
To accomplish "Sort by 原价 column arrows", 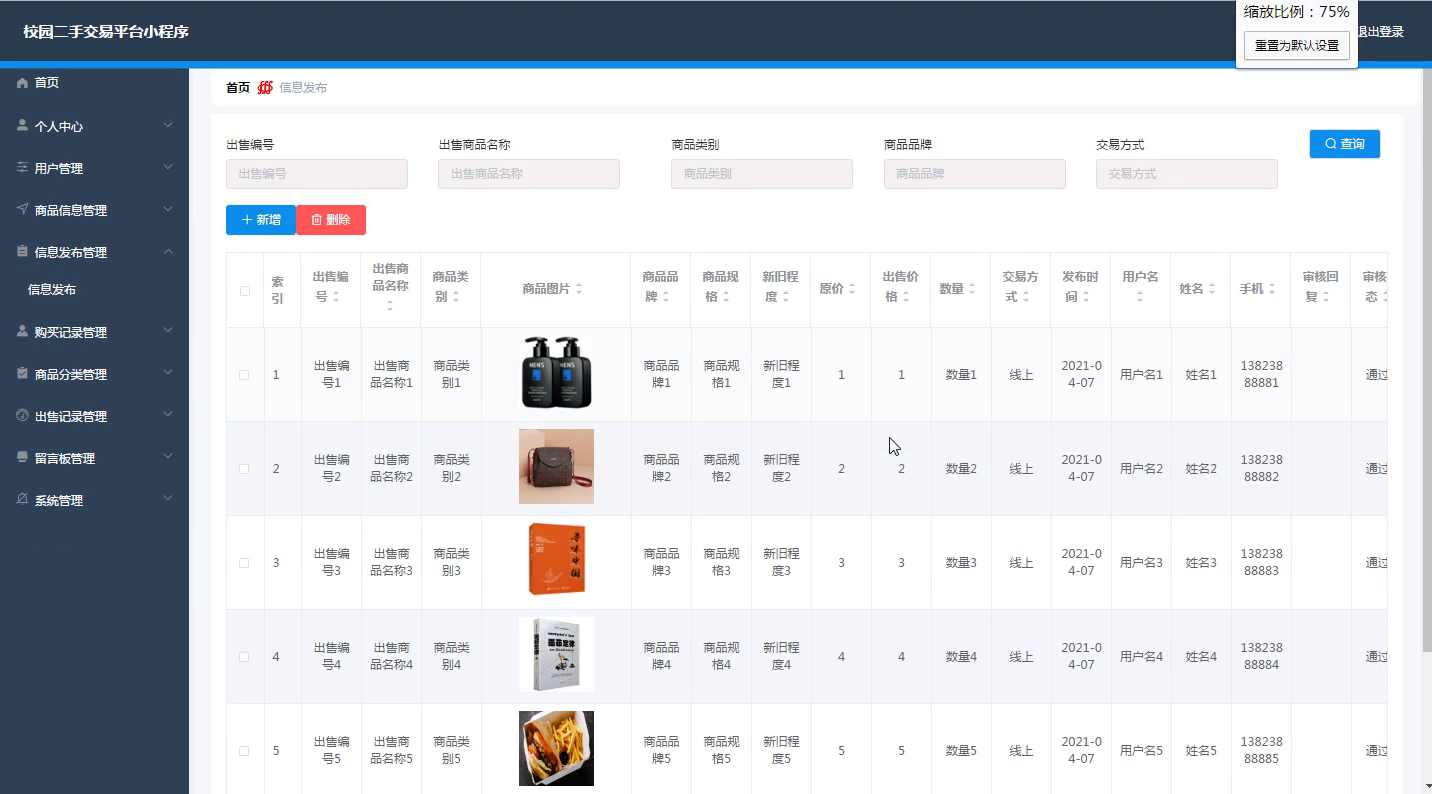I will (x=852, y=289).
